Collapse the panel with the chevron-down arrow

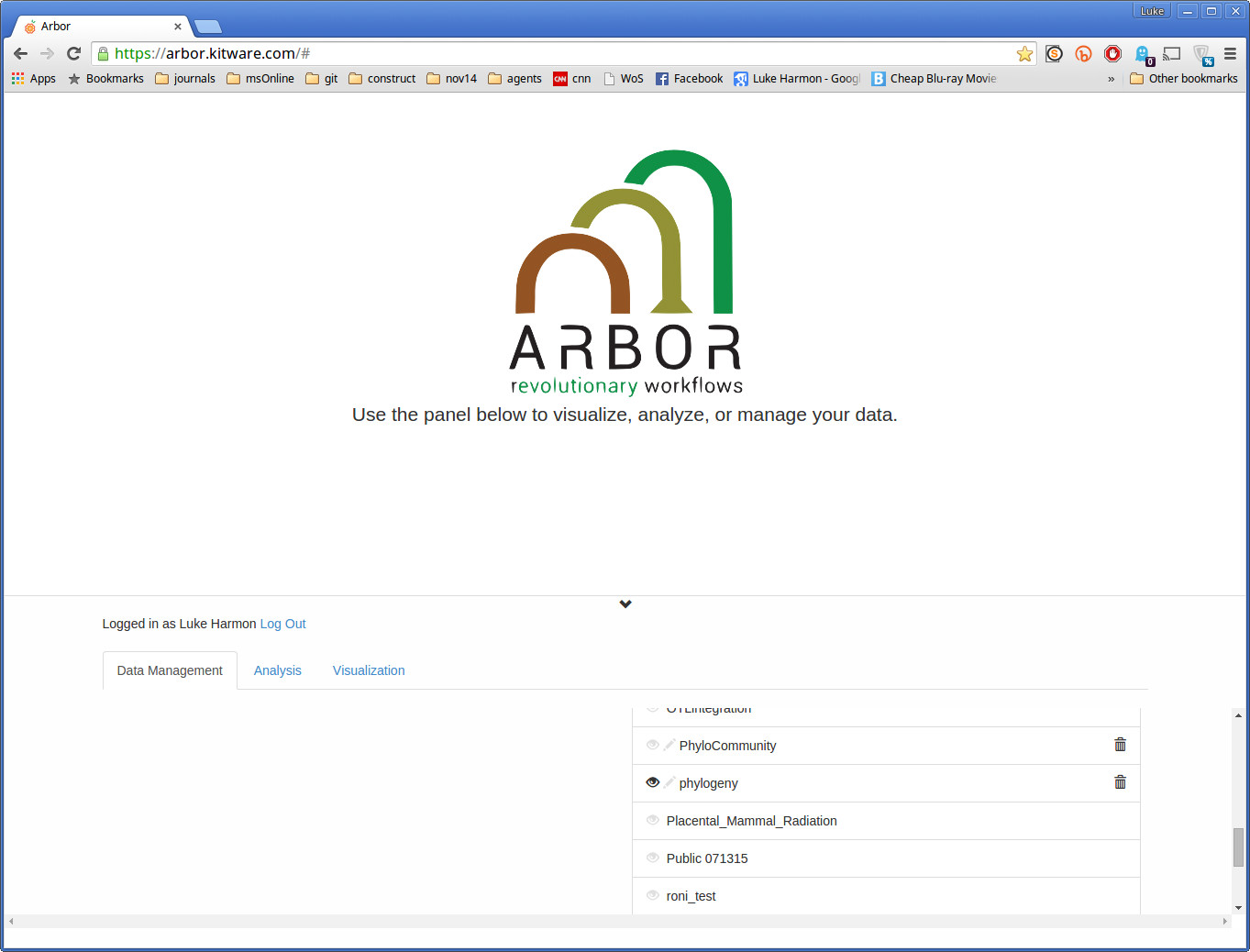625,604
